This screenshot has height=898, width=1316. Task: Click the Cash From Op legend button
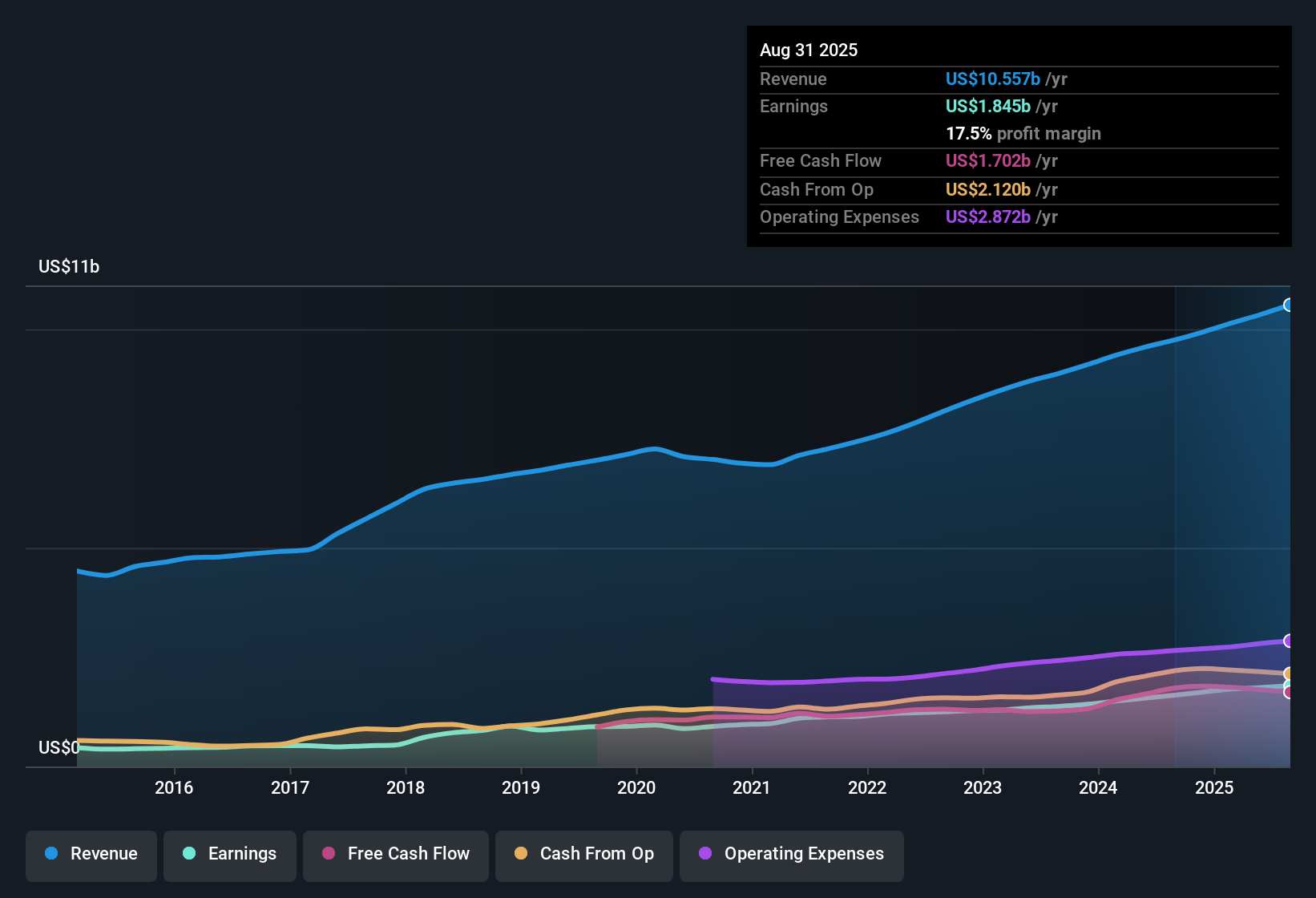point(583,855)
